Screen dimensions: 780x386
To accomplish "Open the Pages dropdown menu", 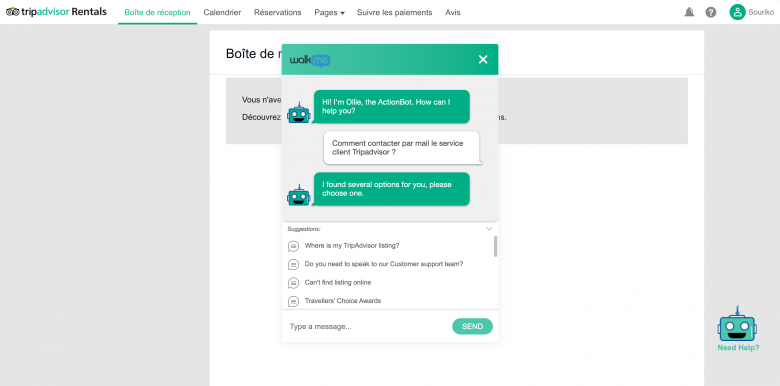I will click(329, 12).
